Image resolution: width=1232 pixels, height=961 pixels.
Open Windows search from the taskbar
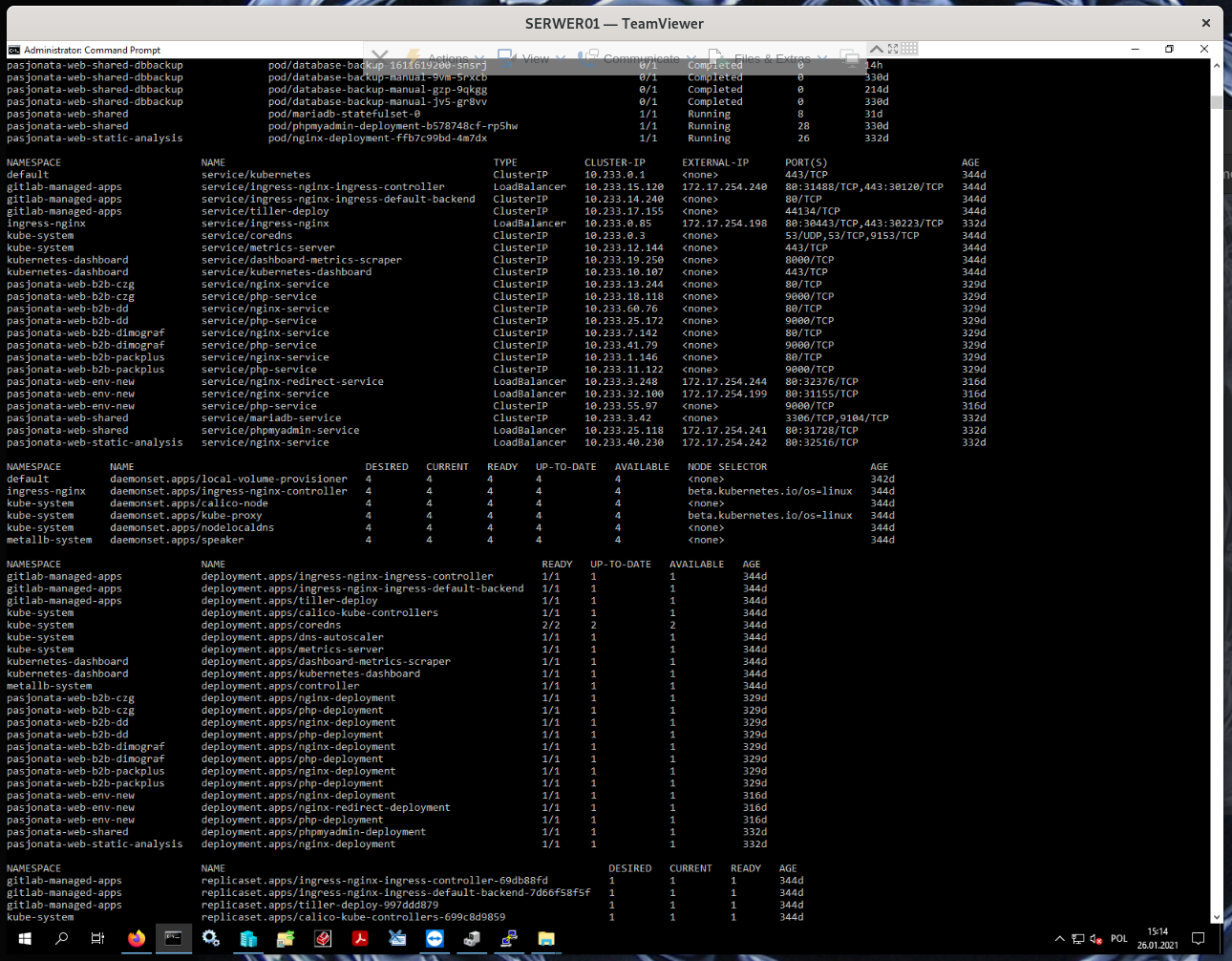pos(61,939)
